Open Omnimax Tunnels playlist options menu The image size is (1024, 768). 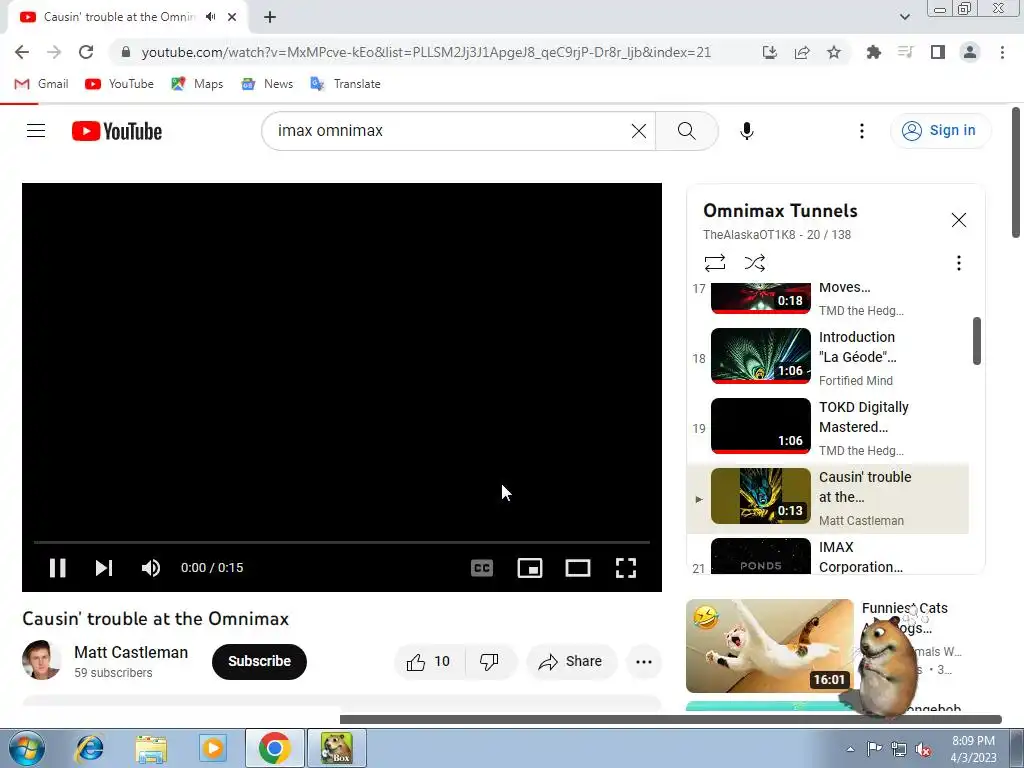coord(958,263)
